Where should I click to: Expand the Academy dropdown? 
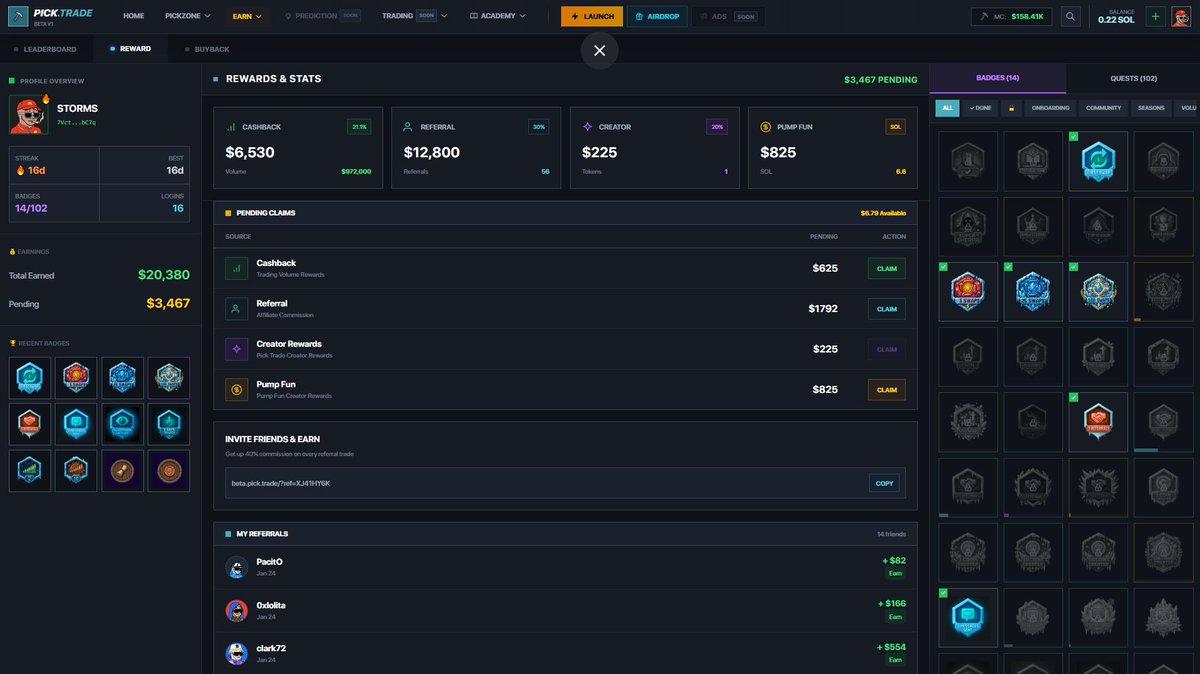pyautogui.click(x=497, y=16)
